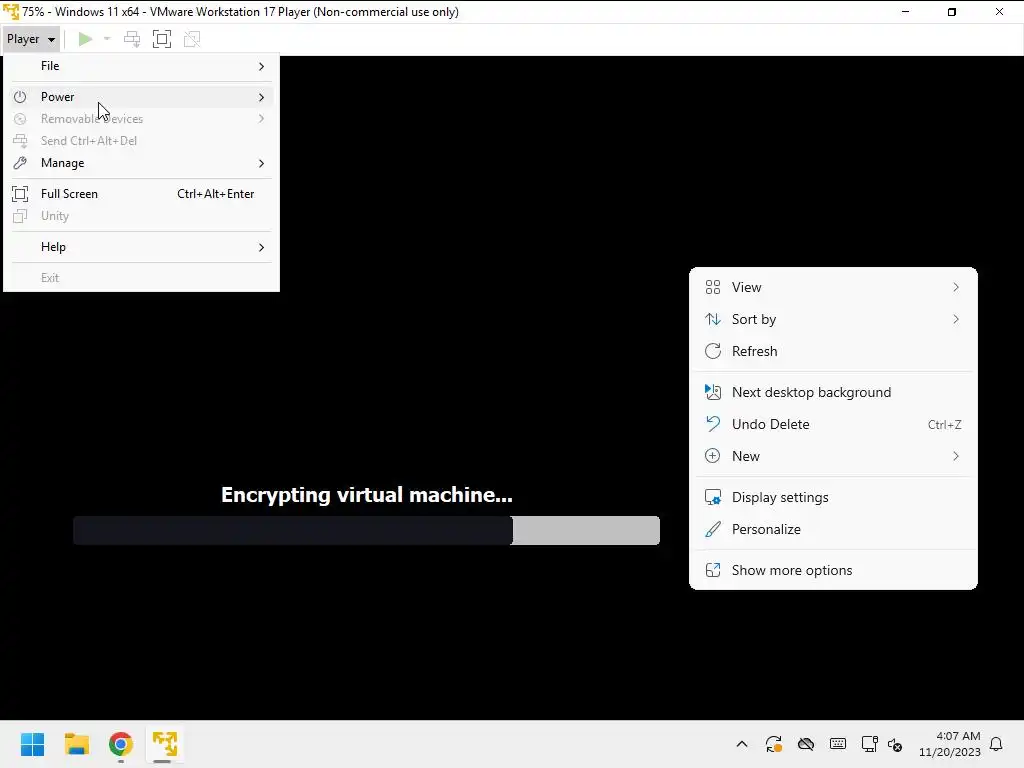Image resolution: width=1024 pixels, height=768 pixels.
Task: Click VMware Player taskbar icon
Action: coord(165,744)
